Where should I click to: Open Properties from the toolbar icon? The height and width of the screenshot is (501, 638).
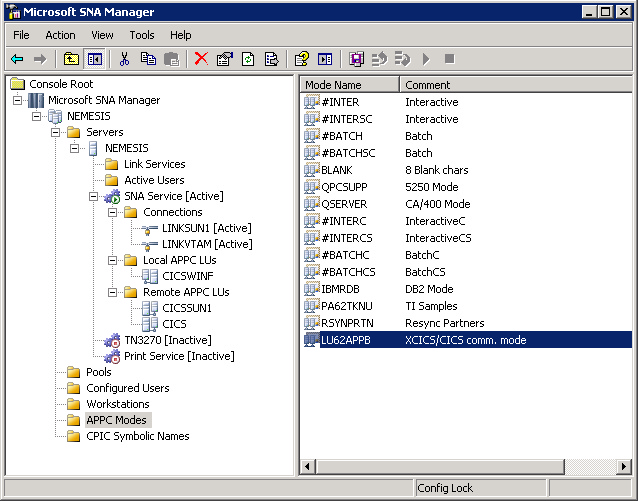[224, 59]
